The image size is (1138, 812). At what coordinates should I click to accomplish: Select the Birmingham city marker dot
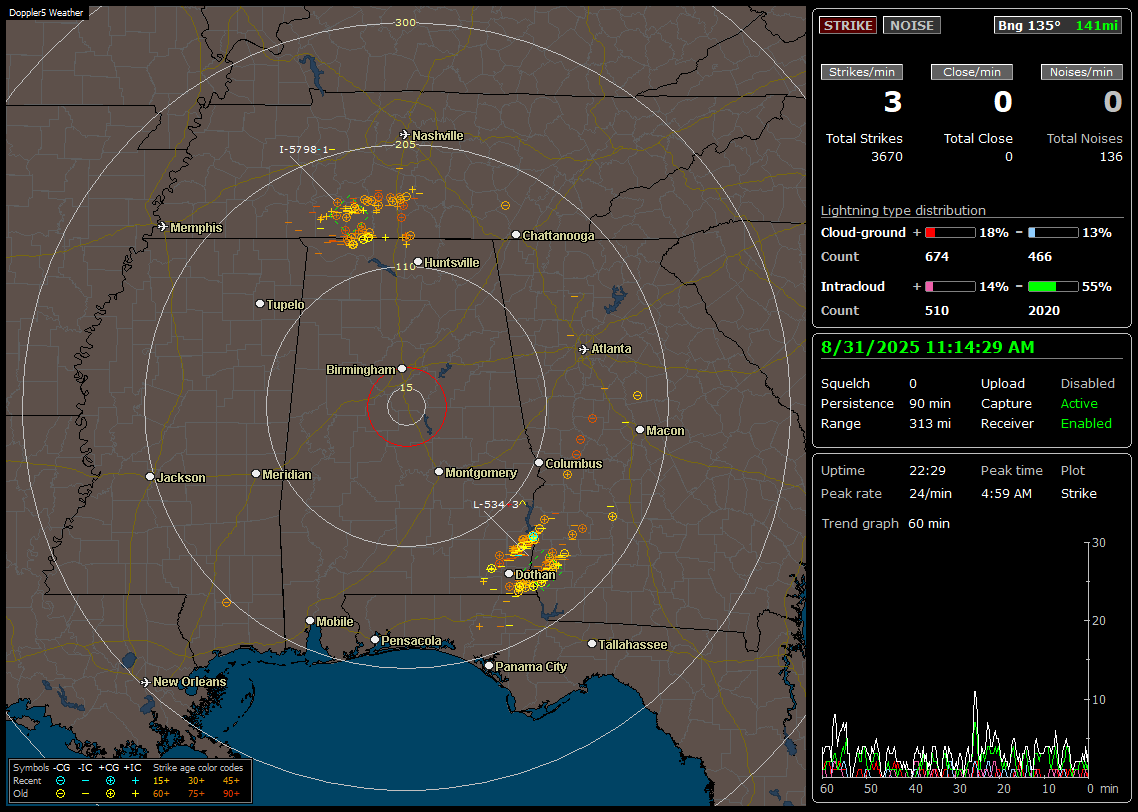tap(402, 369)
